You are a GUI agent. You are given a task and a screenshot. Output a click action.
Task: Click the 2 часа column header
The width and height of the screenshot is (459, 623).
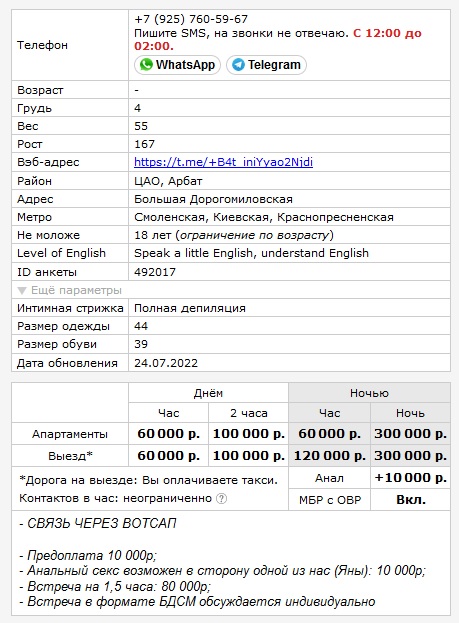(249, 413)
